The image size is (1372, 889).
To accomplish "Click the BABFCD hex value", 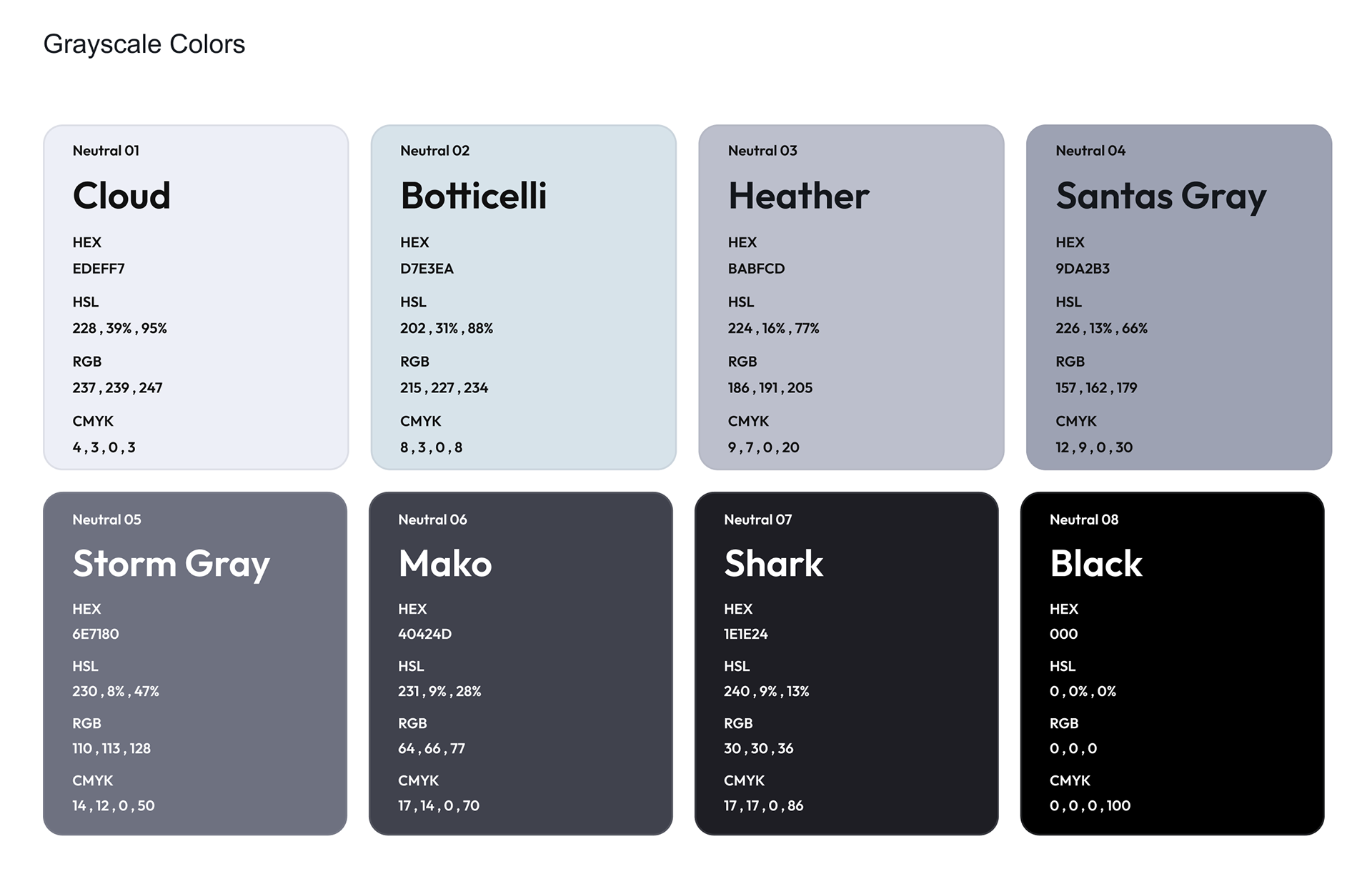I will tap(756, 269).
